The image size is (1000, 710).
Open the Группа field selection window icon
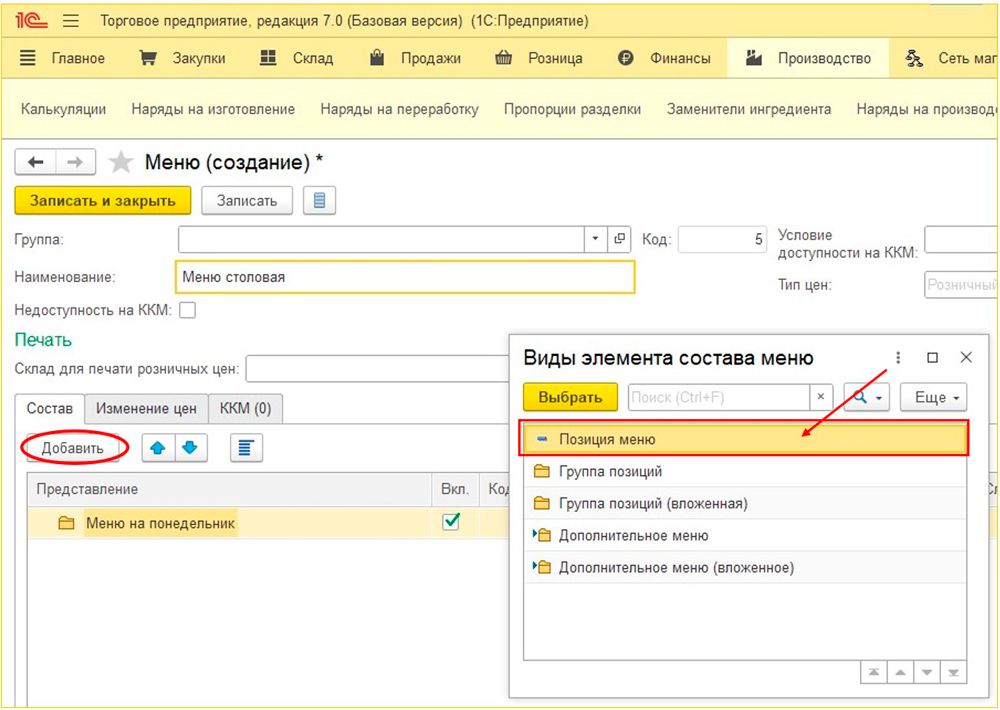click(x=620, y=239)
